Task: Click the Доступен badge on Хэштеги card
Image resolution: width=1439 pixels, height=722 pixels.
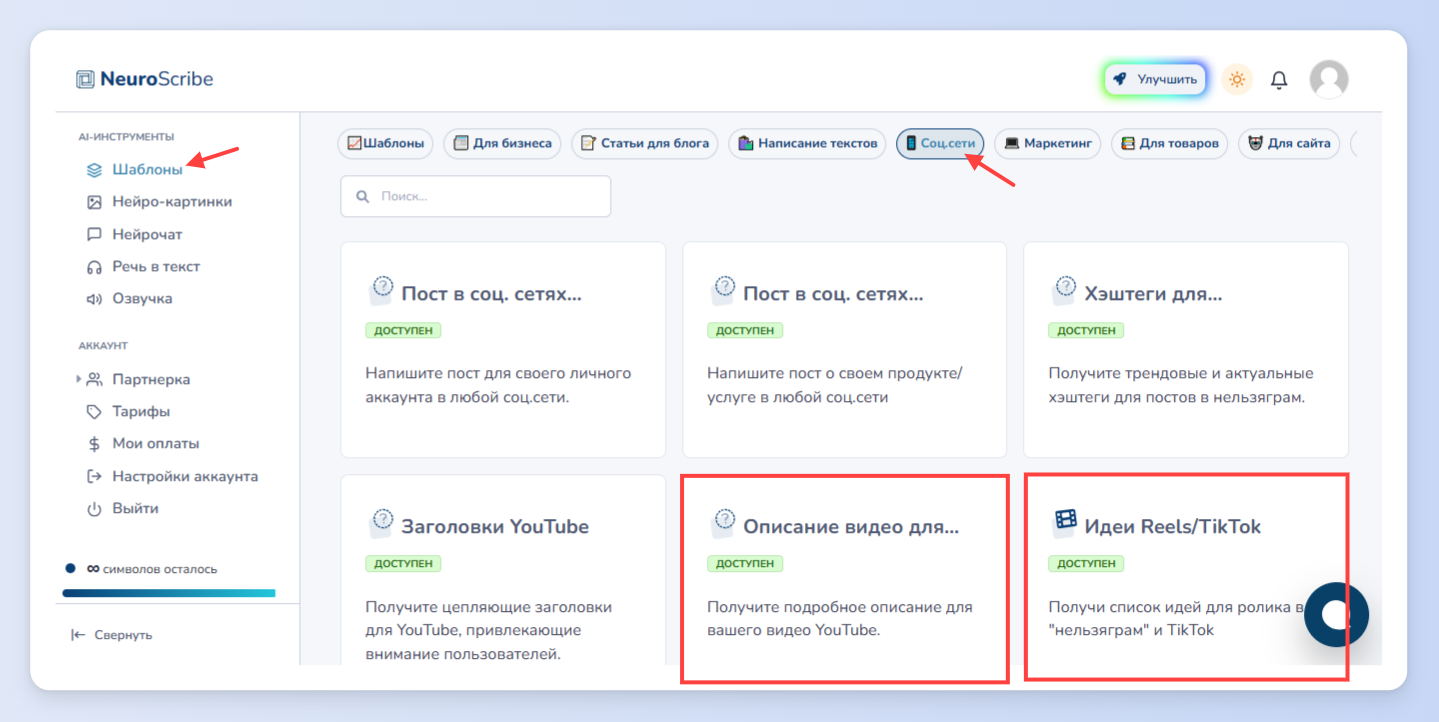Action: [x=1086, y=330]
